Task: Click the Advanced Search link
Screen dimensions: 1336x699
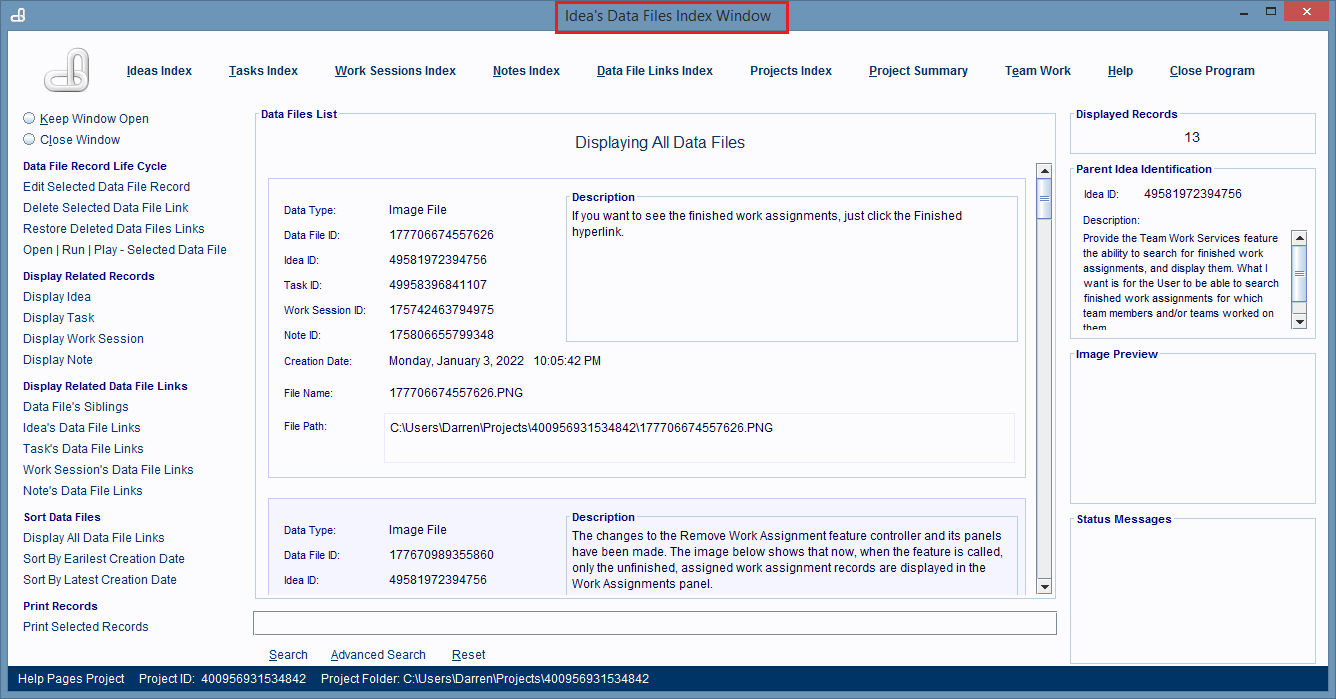Action: click(378, 655)
